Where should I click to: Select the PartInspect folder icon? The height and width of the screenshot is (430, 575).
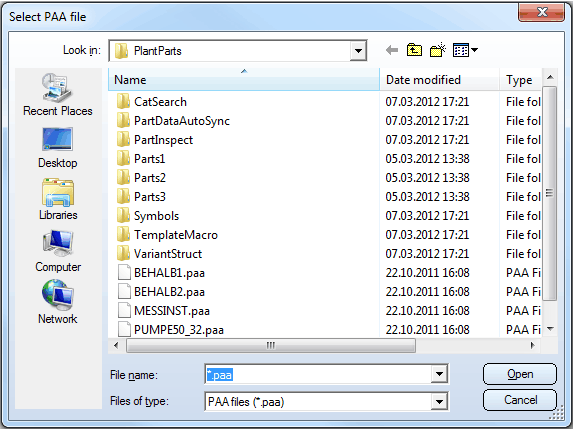[x=123, y=139]
